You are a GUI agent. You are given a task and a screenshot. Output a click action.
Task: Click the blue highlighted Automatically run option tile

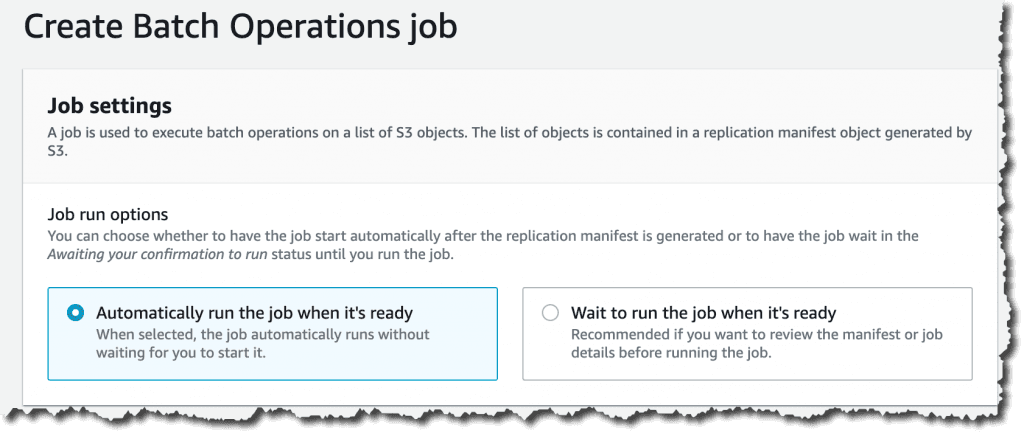point(272,334)
